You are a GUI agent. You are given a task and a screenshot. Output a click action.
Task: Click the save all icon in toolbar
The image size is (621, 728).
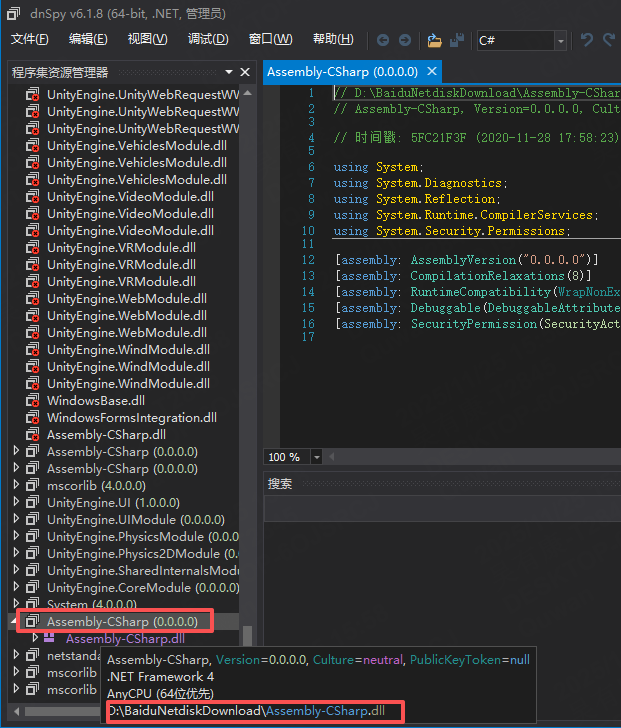click(457, 40)
